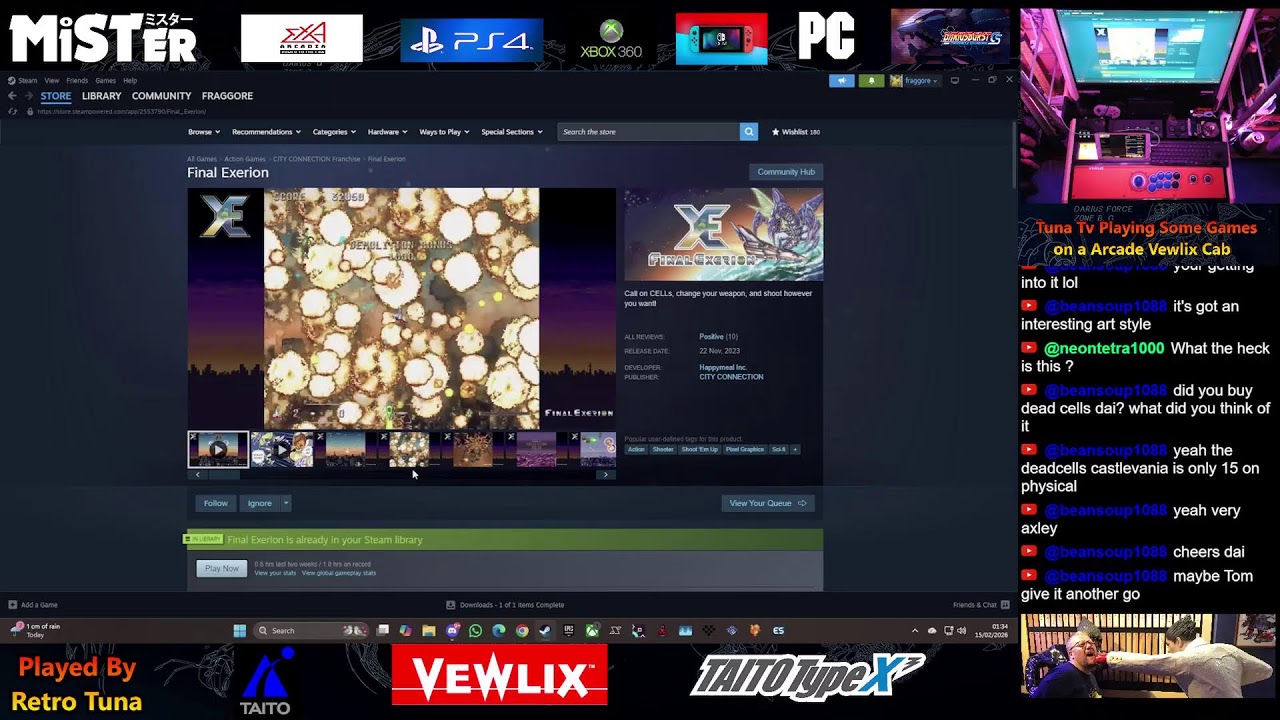Viewport: 1280px width, 720px height.
Task: Open Epic Games Launcher from taskbar
Action: (x=568, y=631)
